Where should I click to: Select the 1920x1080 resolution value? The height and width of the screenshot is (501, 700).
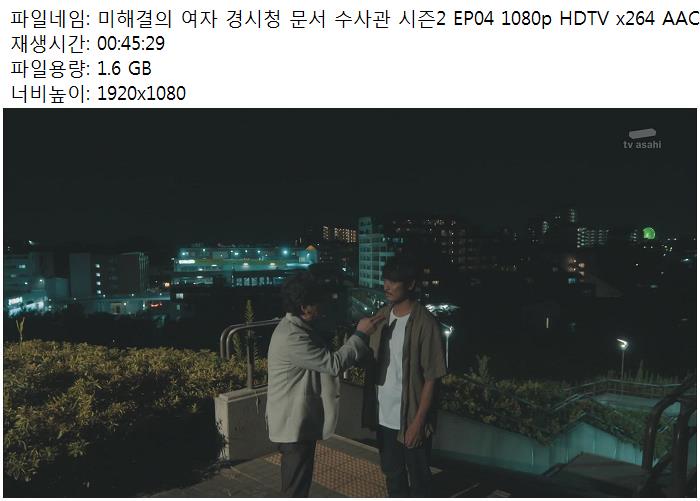141,94
